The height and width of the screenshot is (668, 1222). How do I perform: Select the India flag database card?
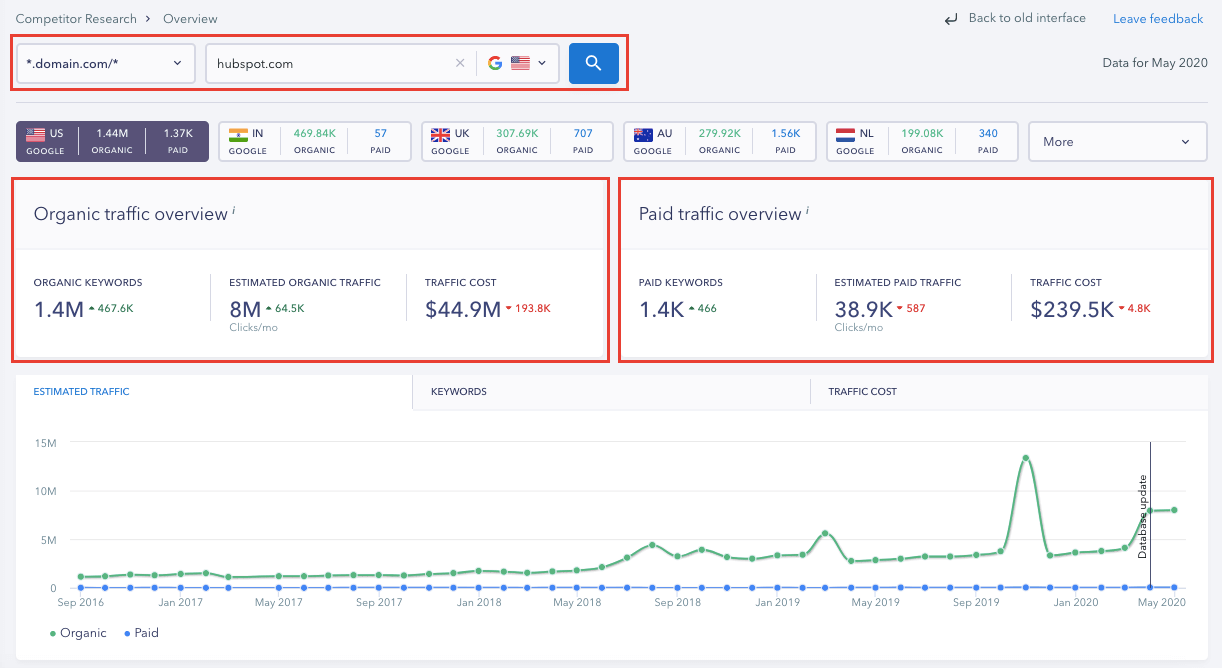point(315,142)
